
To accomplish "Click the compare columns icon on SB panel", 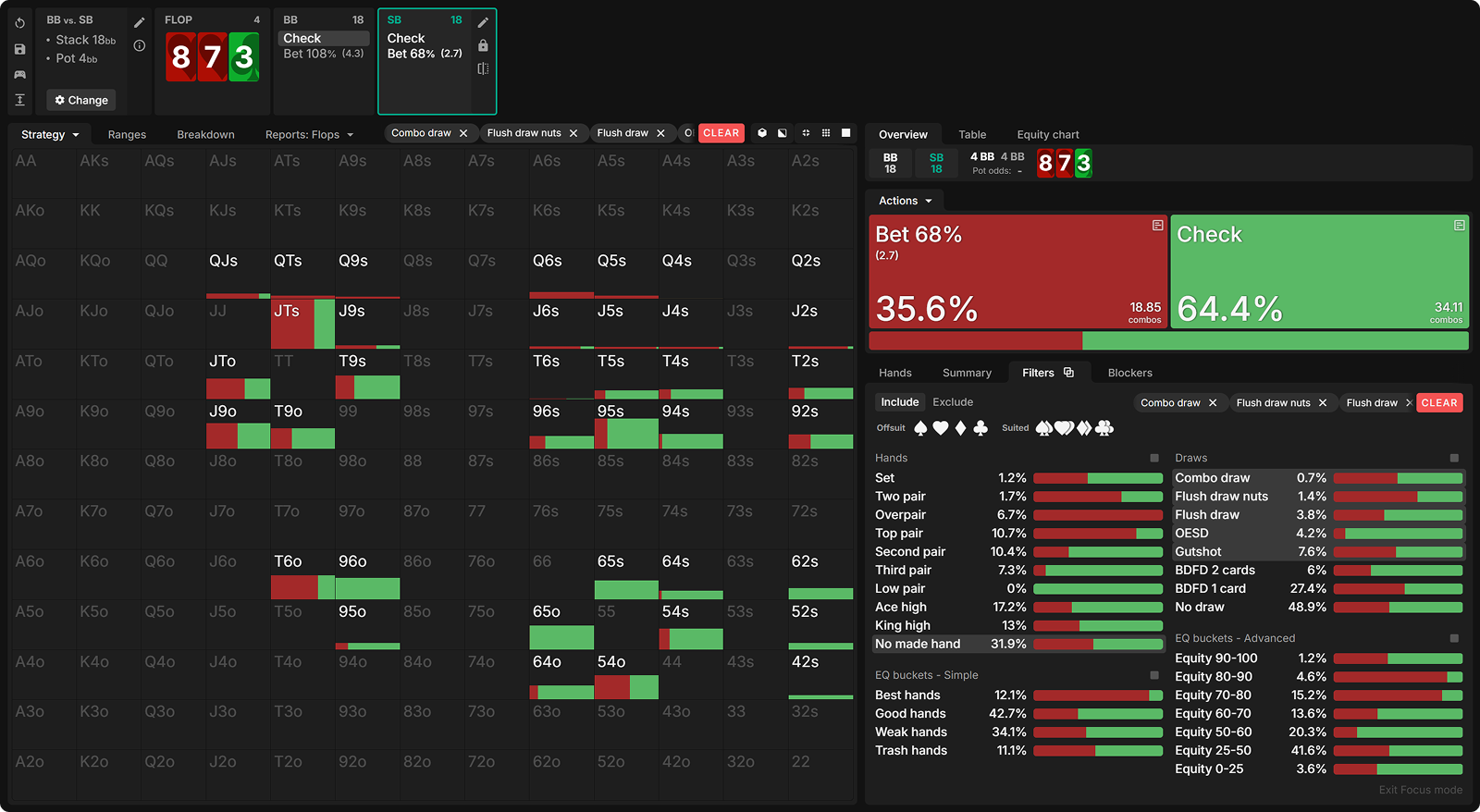I will point(483,68).
